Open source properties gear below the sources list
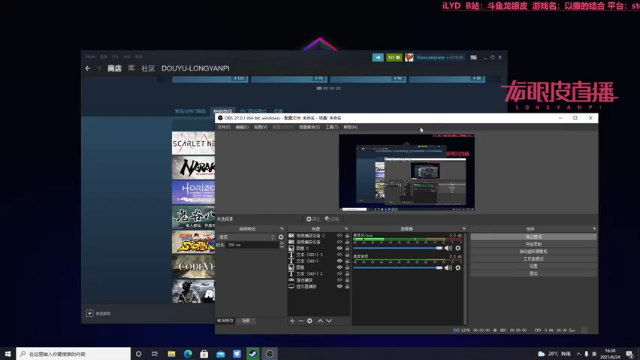The image size is (640, 360). pos(310,321)
